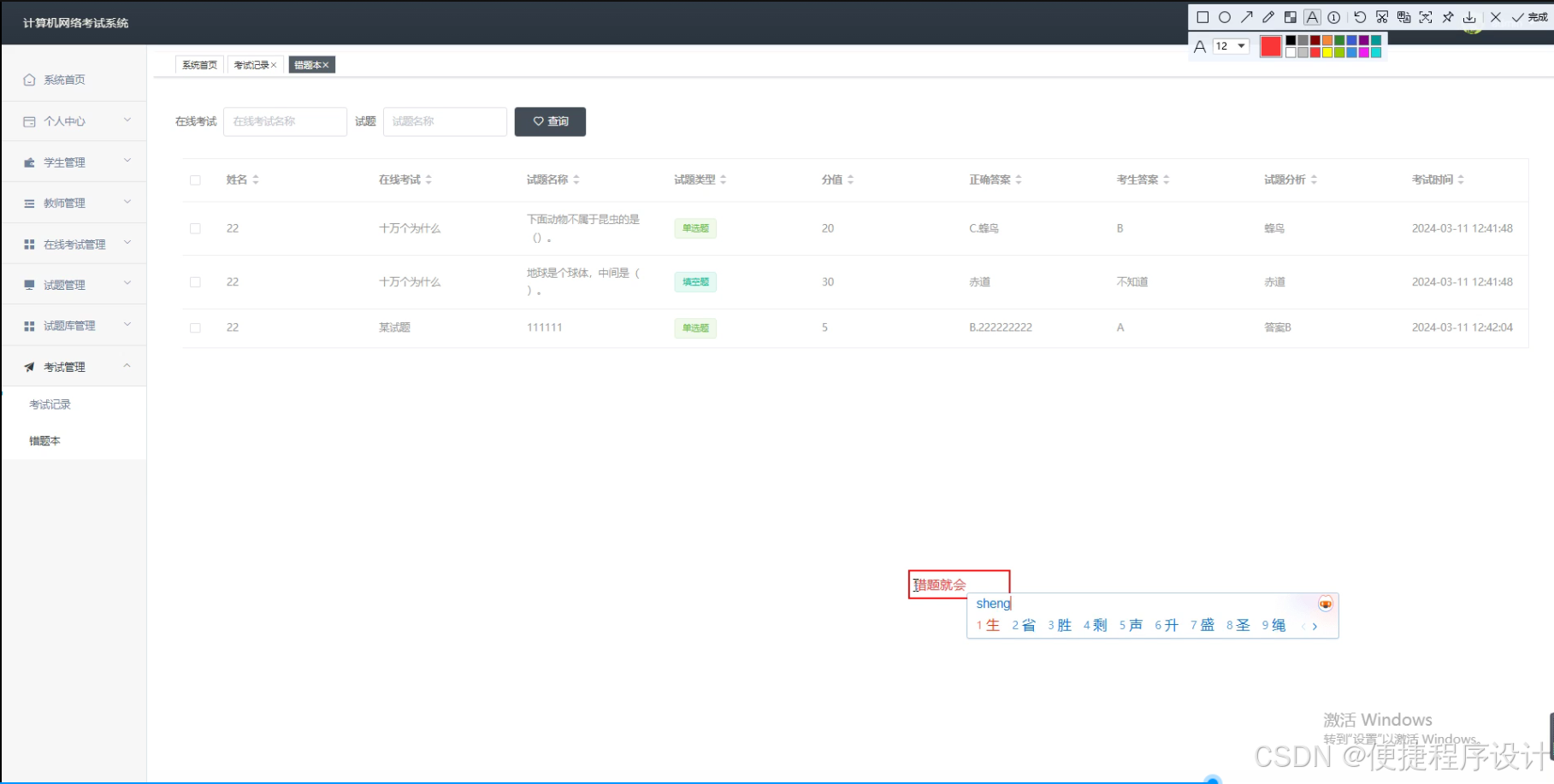
Task: Click the translate screenshot icon
Action: (1403, 17)
